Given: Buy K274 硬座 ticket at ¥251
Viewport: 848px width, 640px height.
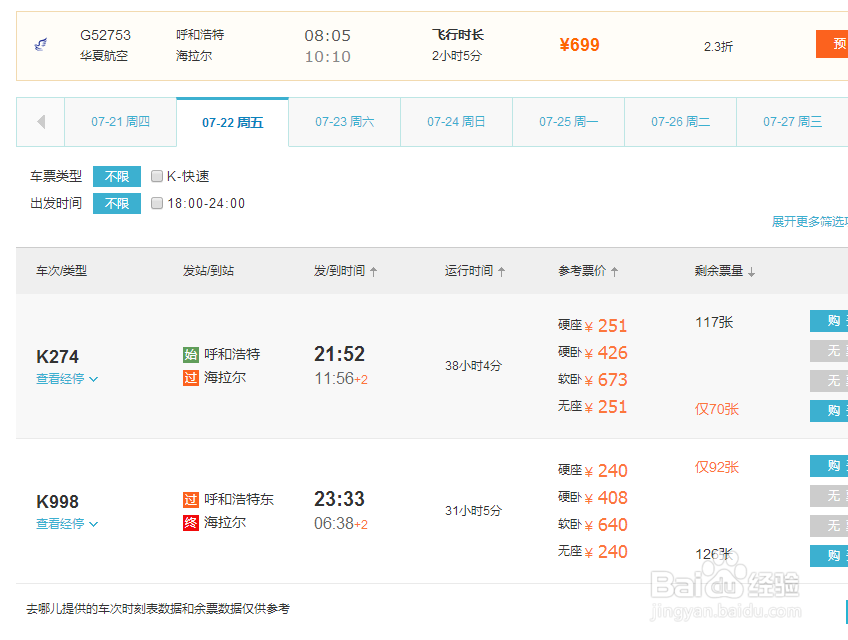Looking at the screenshot, I should click(x=829, y=322).
